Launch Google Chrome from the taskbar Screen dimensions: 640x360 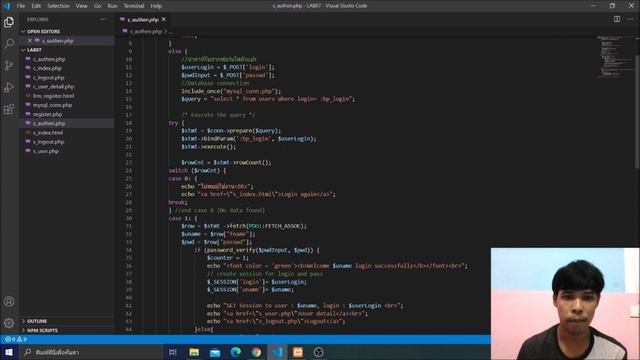click(x=256, y=352)
